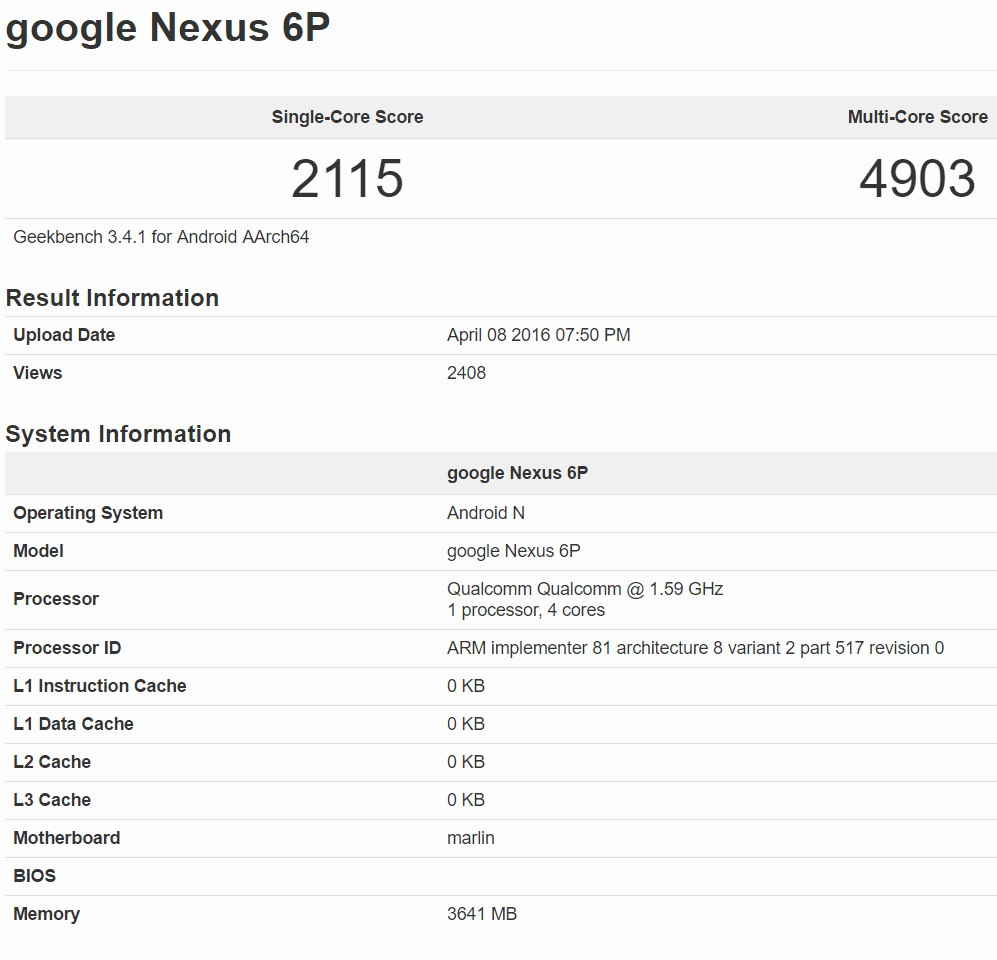Select the Upload Date label
This screenshot has height=960, width=997.
tap(64, 335)
